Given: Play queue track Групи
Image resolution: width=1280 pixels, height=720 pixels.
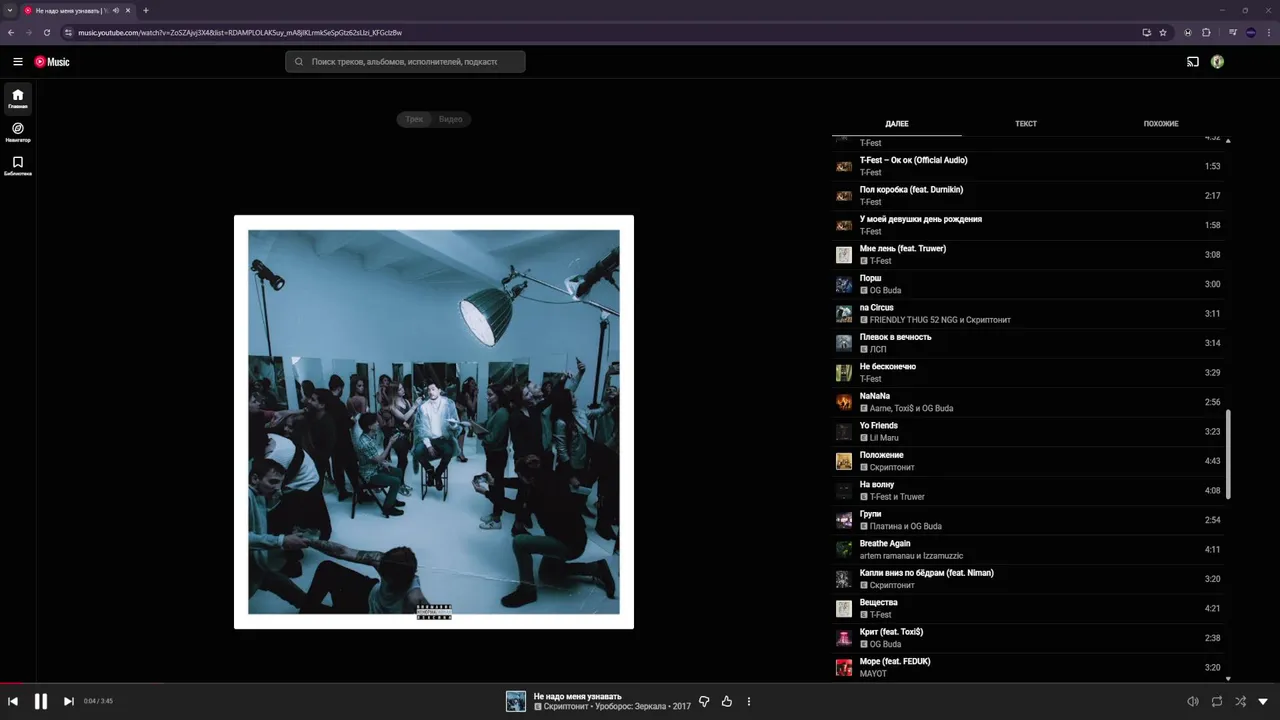Looking at the screenshot, I should (x=1029, y=520).
